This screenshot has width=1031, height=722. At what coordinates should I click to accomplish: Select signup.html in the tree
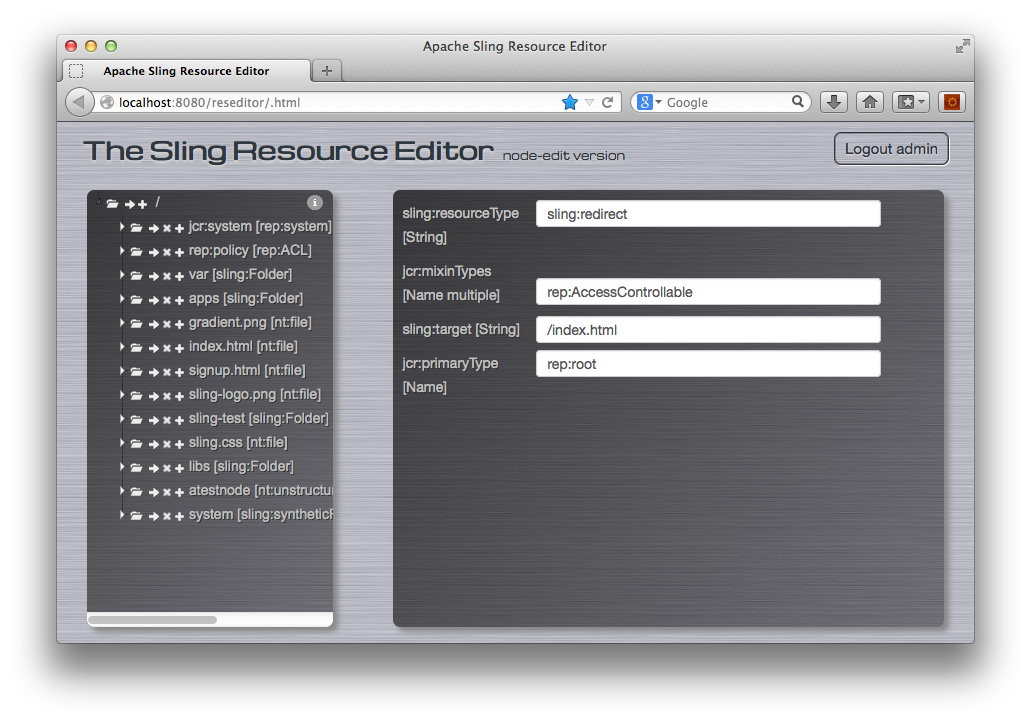tap(246, 371)
